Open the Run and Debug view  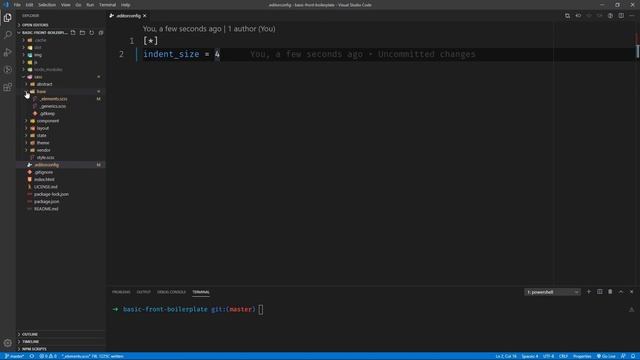pyautogui.click(x=7, y=52)
